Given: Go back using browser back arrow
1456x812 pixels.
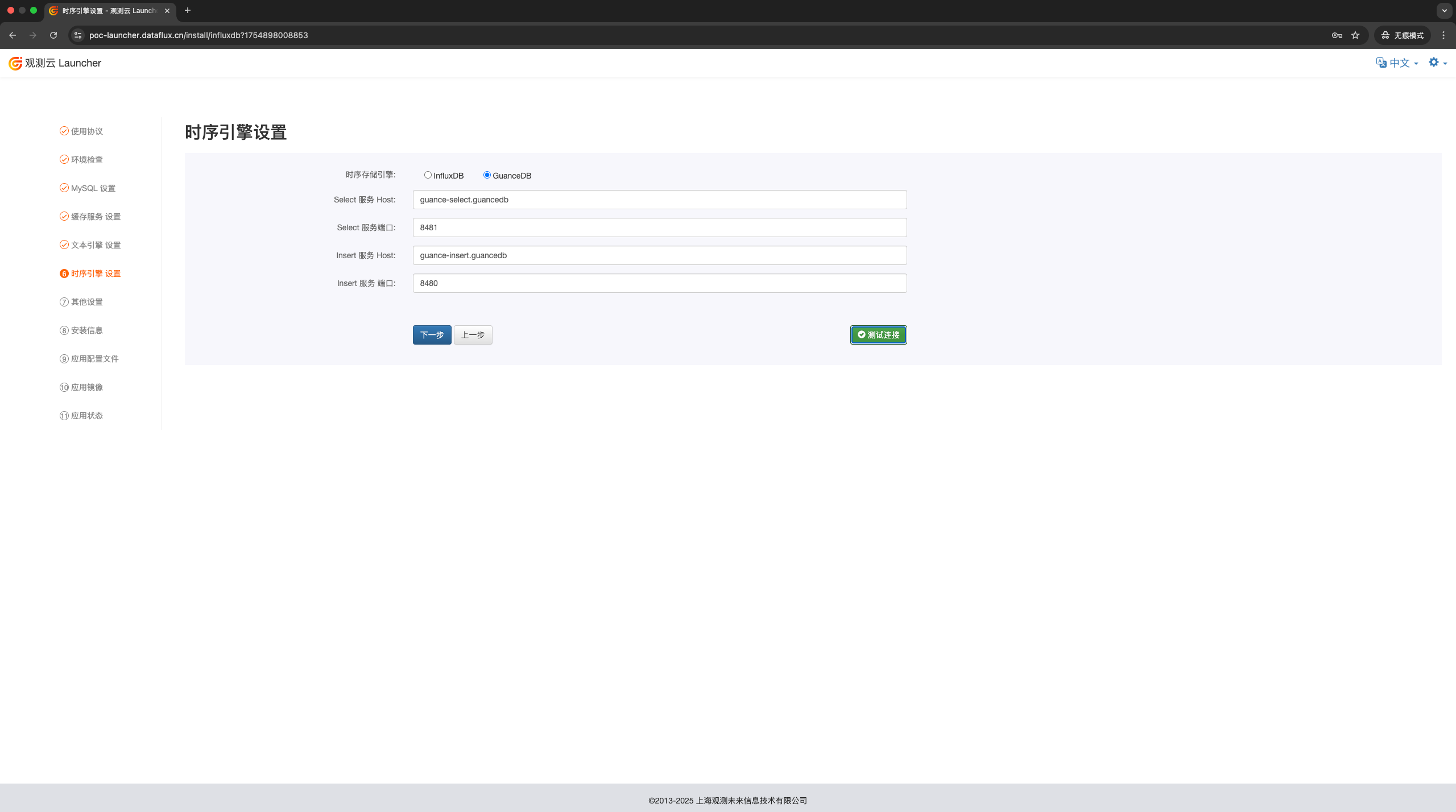Looking at the screenshot, I should point(13,35).
